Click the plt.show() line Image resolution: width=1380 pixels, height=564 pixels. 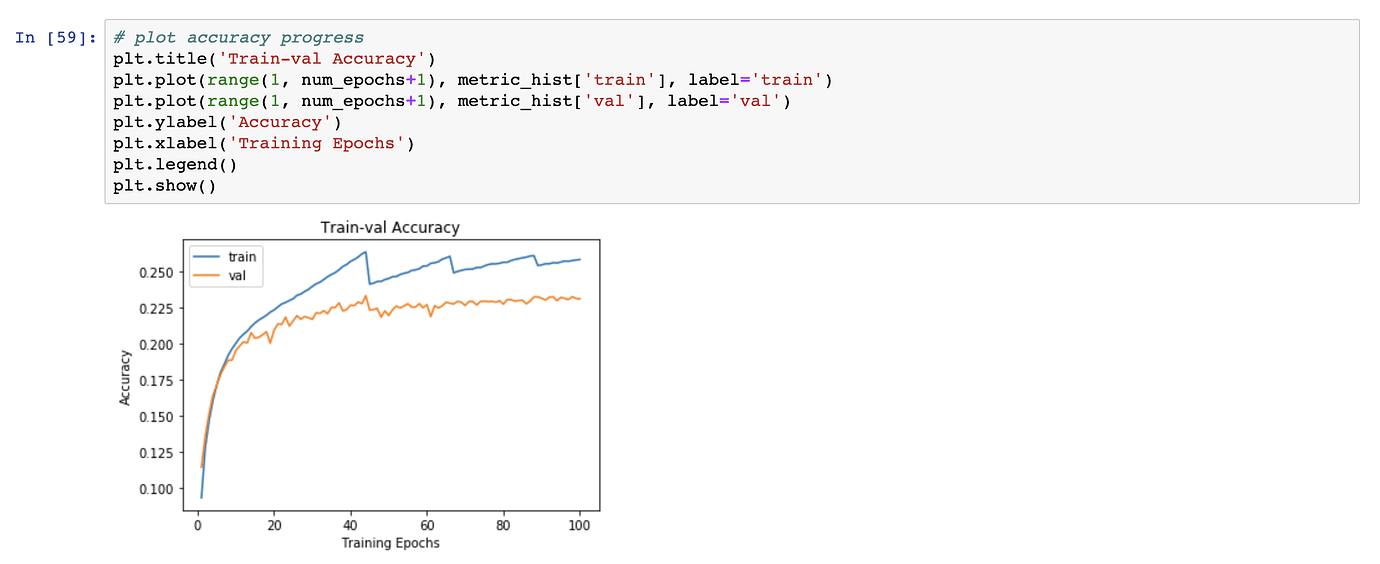click(x=165, y=185)
